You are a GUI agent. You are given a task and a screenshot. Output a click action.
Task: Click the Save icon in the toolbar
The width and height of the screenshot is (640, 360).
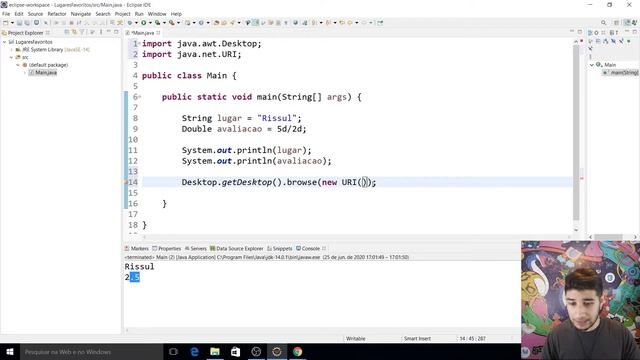pos(19,23)
